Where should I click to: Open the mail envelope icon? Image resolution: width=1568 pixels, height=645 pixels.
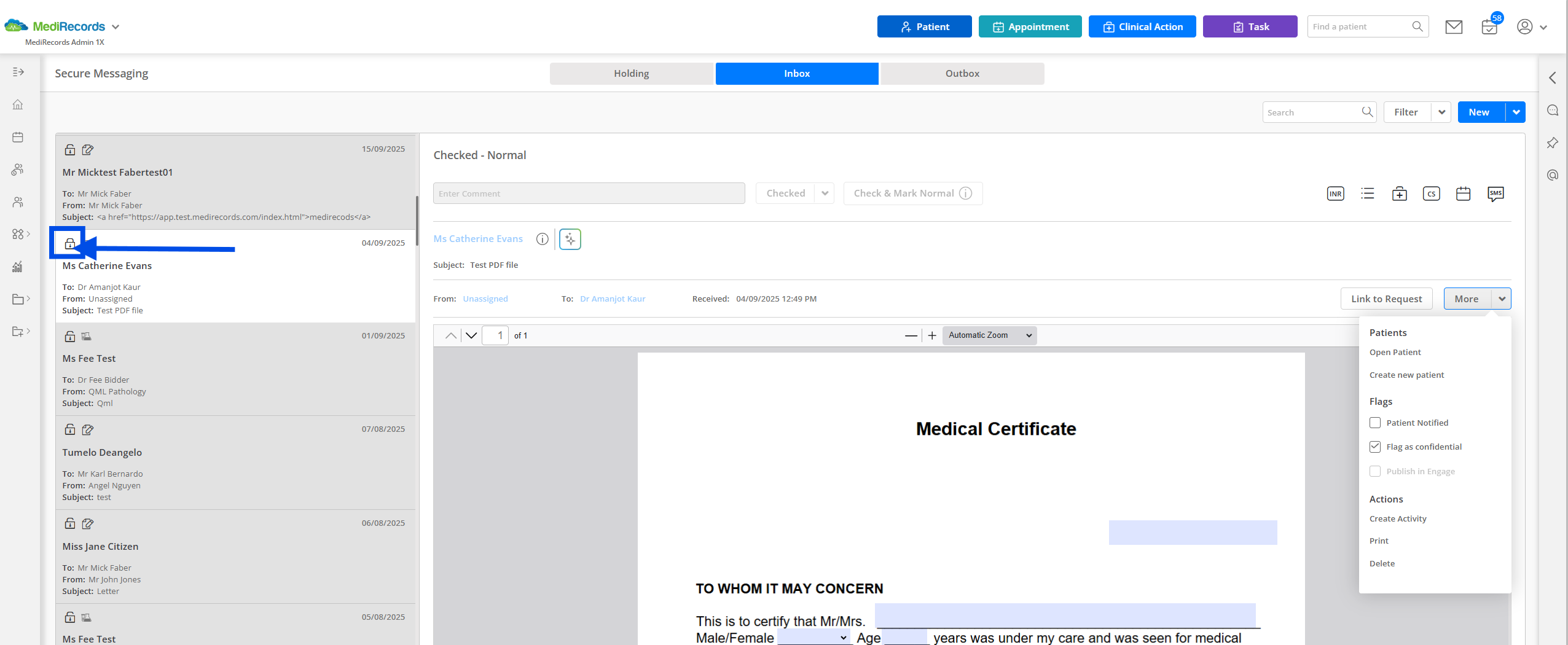point(1454,27)
